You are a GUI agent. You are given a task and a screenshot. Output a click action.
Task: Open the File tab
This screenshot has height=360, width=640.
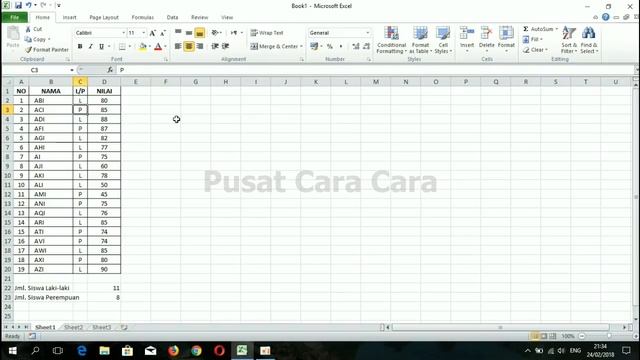[x=15, y=17]
